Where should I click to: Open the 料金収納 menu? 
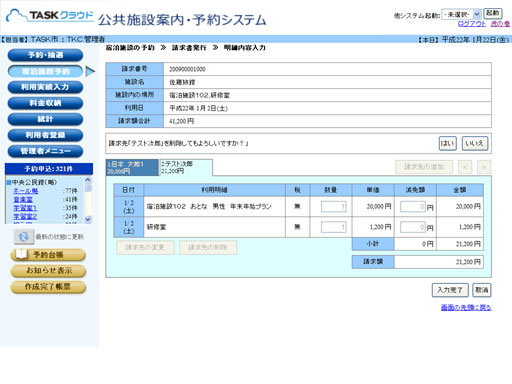[45, 103]
